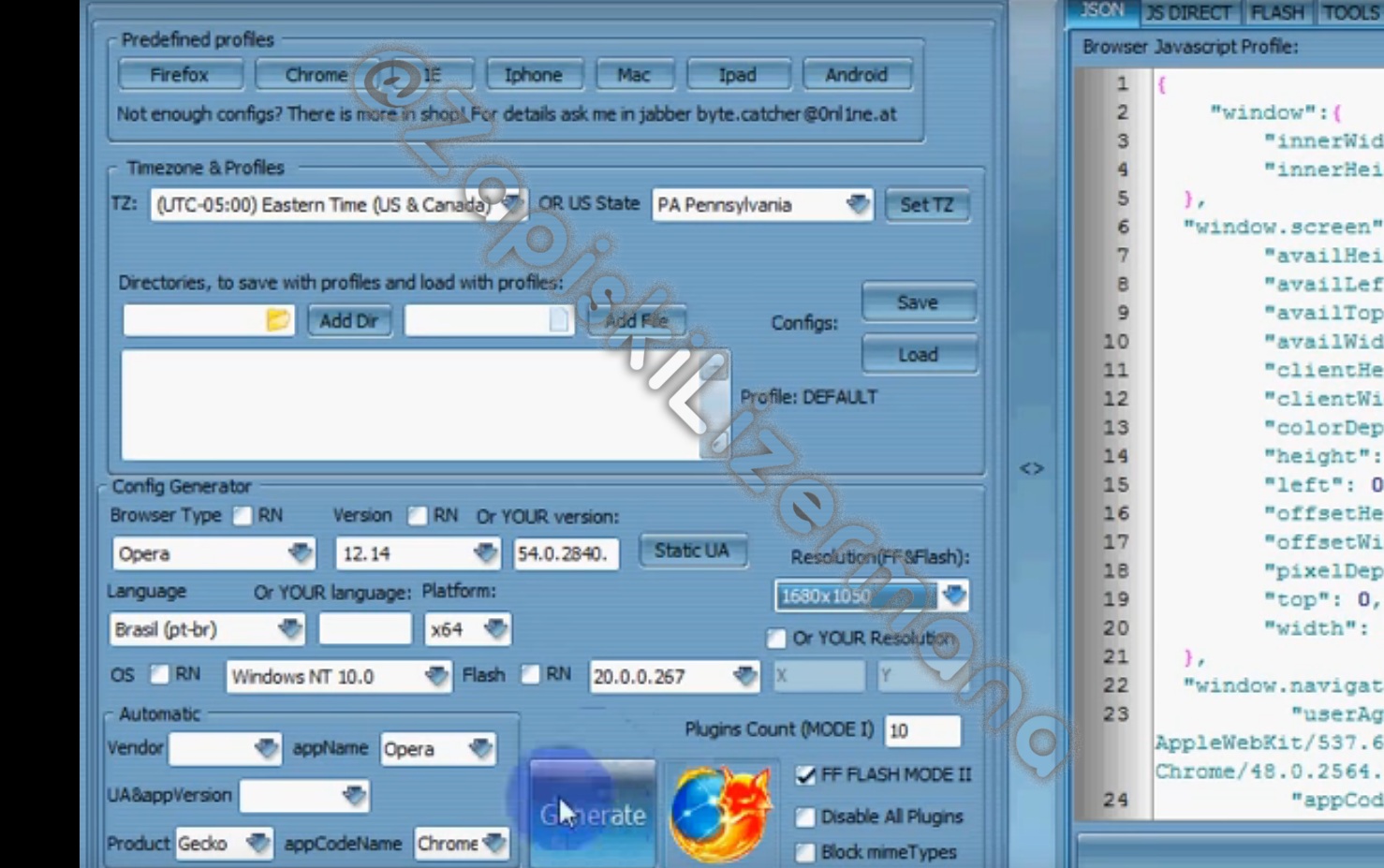Toggle the Browser Type RN checkbox
The image size is (1384, 868).
pos(243,516)
